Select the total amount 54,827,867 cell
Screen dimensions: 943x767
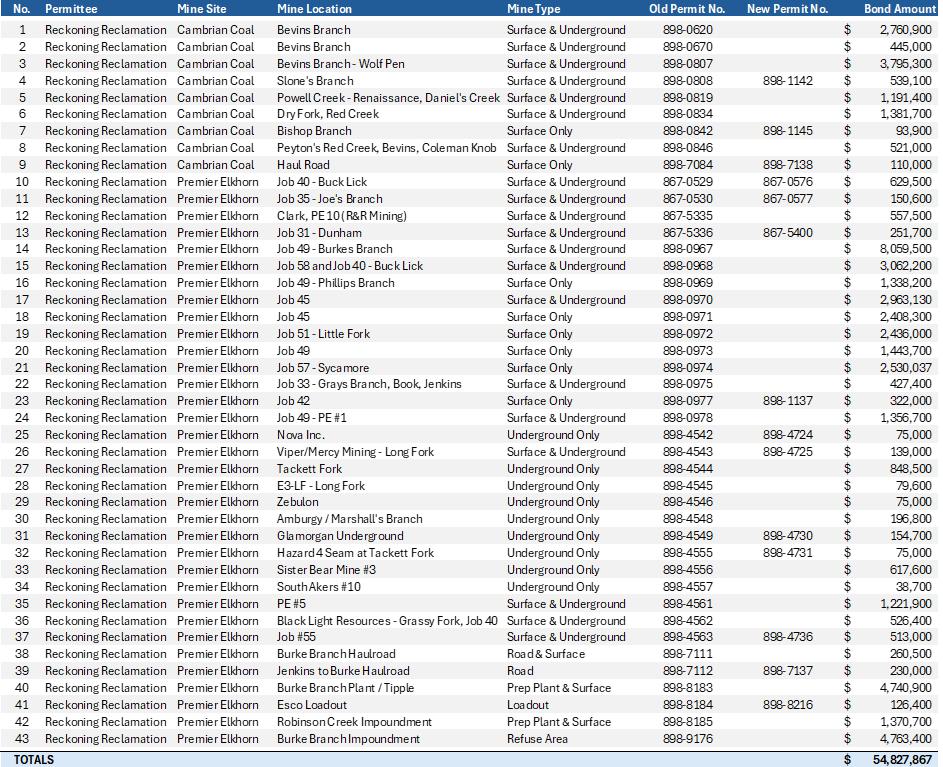point(902,760)
